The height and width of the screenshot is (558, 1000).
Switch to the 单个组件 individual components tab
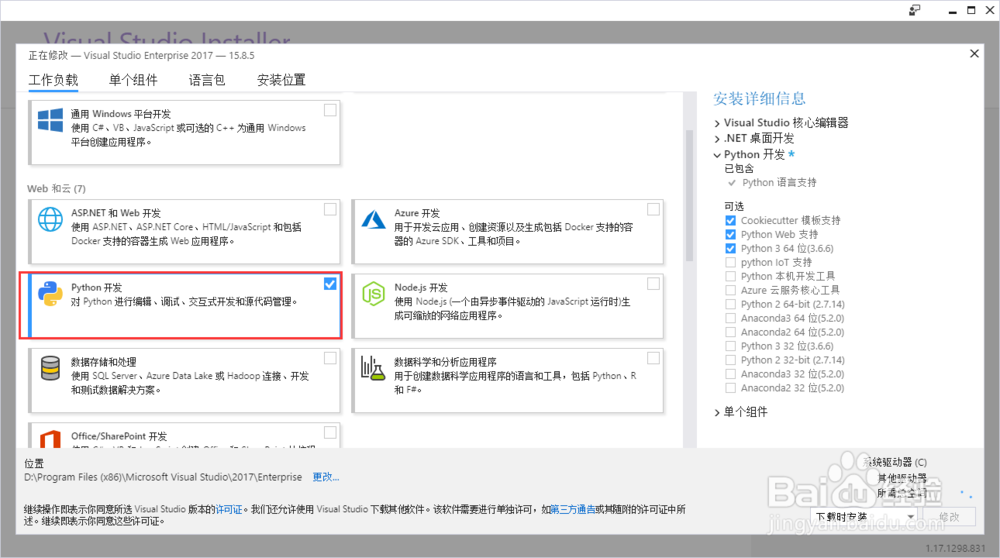pos(133,80)
